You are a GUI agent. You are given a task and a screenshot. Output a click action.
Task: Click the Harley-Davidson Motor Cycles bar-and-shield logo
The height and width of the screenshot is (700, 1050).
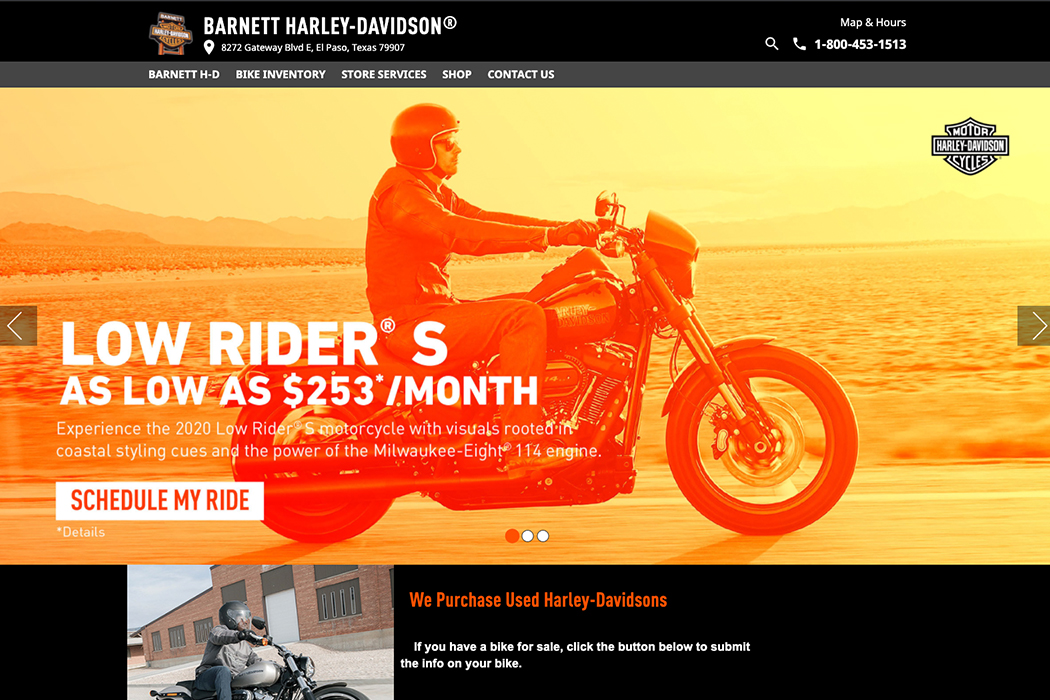(x=970, y=146)
